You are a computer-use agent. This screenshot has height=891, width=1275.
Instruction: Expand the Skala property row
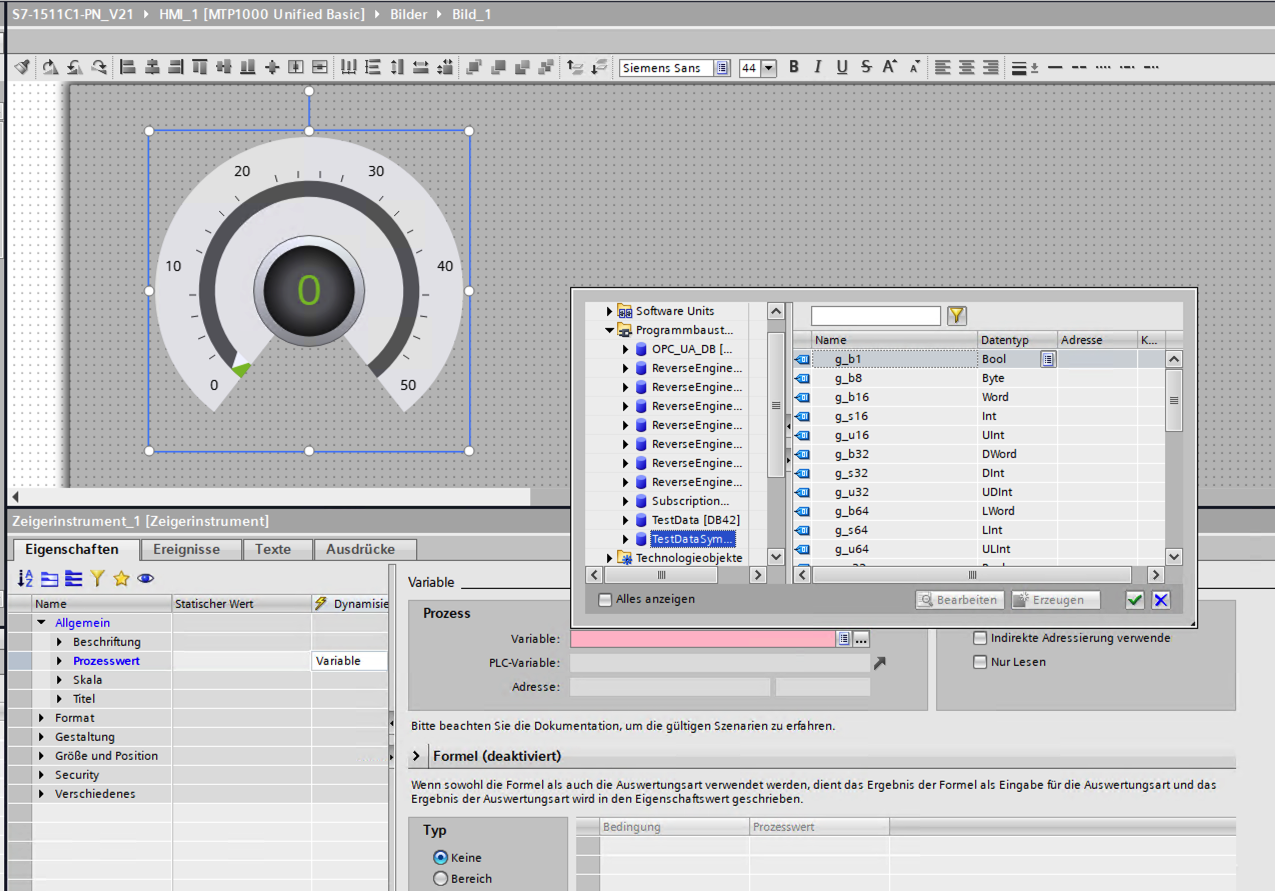[60, 680]
